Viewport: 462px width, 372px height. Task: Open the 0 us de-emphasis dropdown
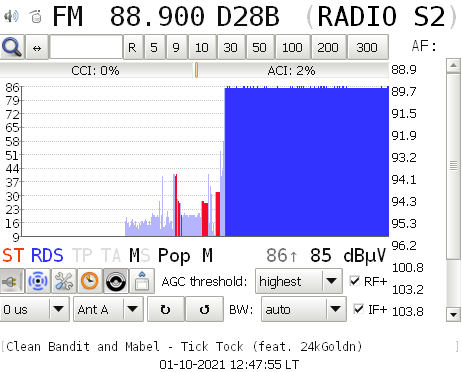[34, 309]
